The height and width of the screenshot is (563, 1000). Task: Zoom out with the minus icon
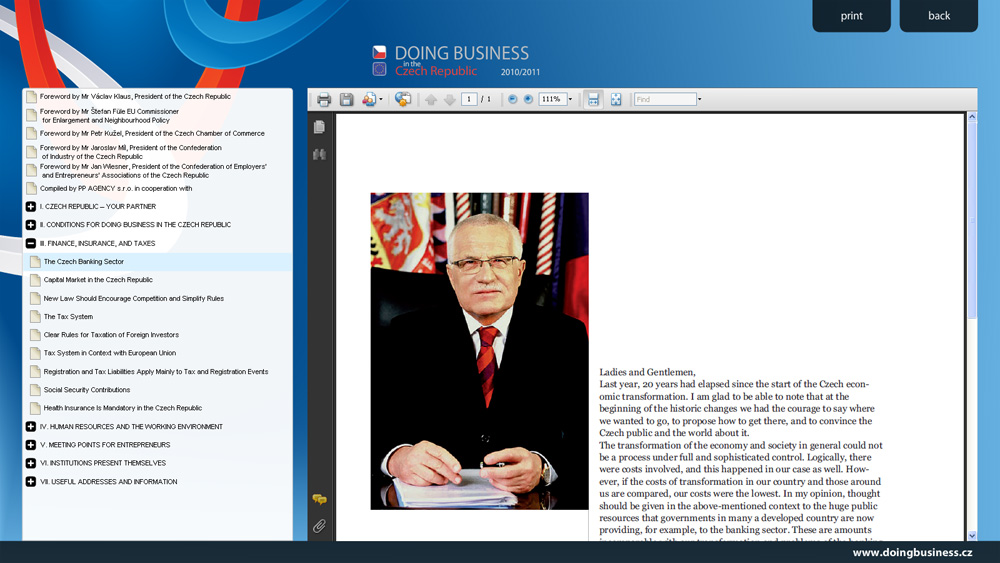513,99
